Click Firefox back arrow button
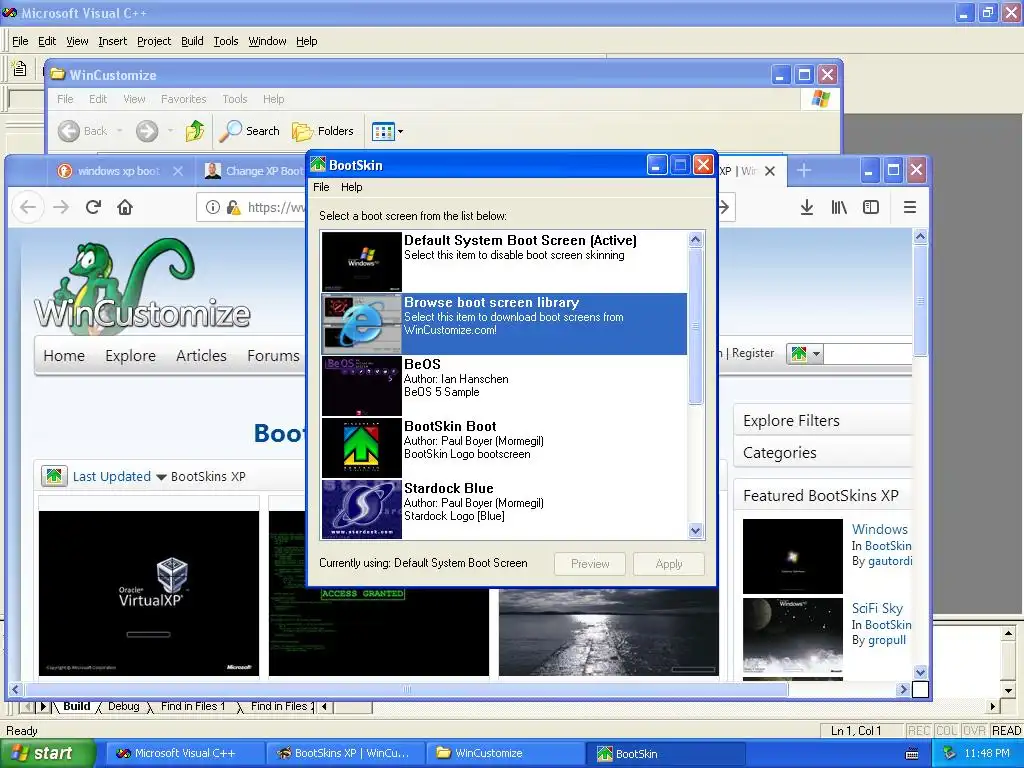Image resolution: width=1024 pixels, height=768 pixels. click(27, 207)
